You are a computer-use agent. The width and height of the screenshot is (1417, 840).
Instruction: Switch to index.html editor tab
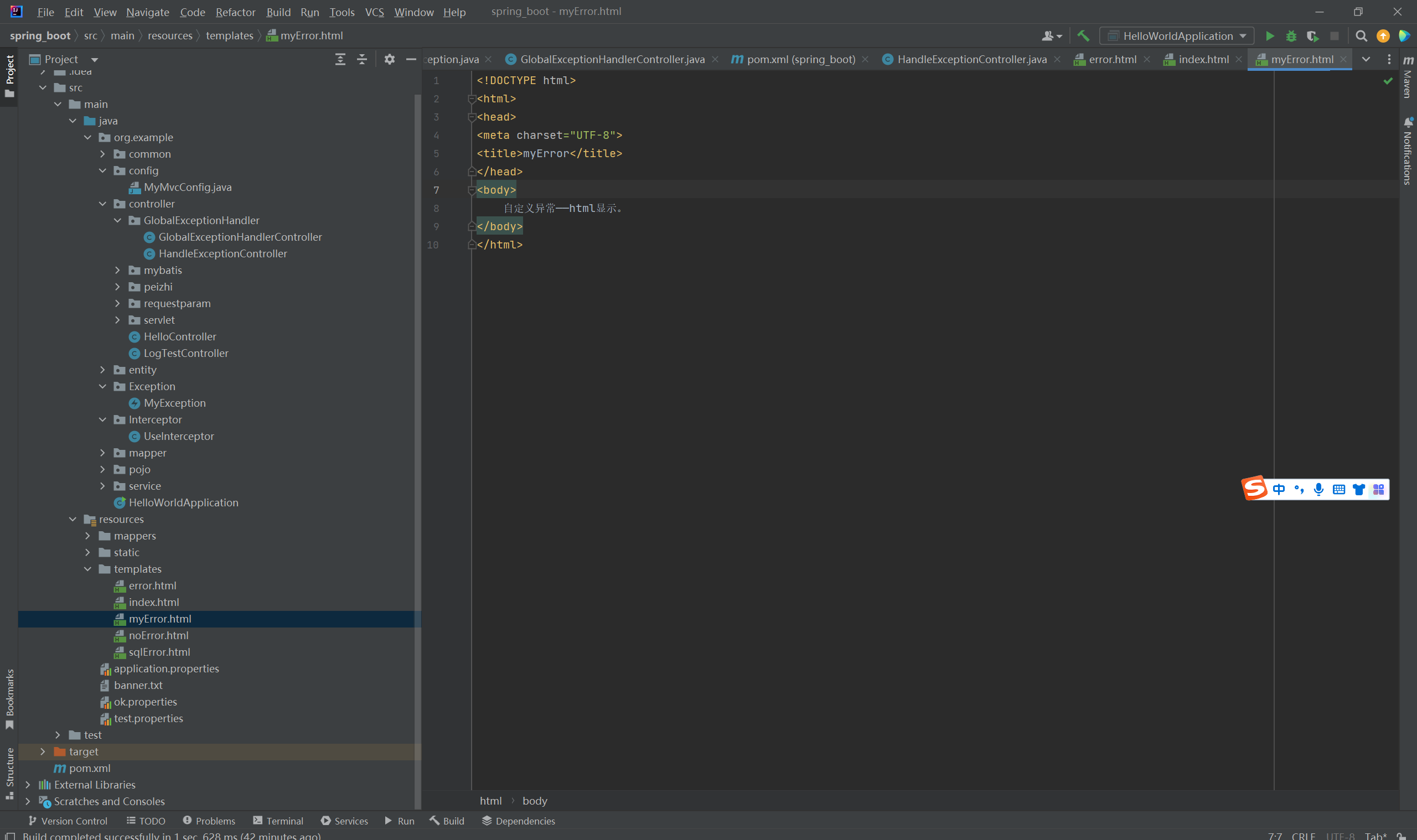coord(1202,59)
